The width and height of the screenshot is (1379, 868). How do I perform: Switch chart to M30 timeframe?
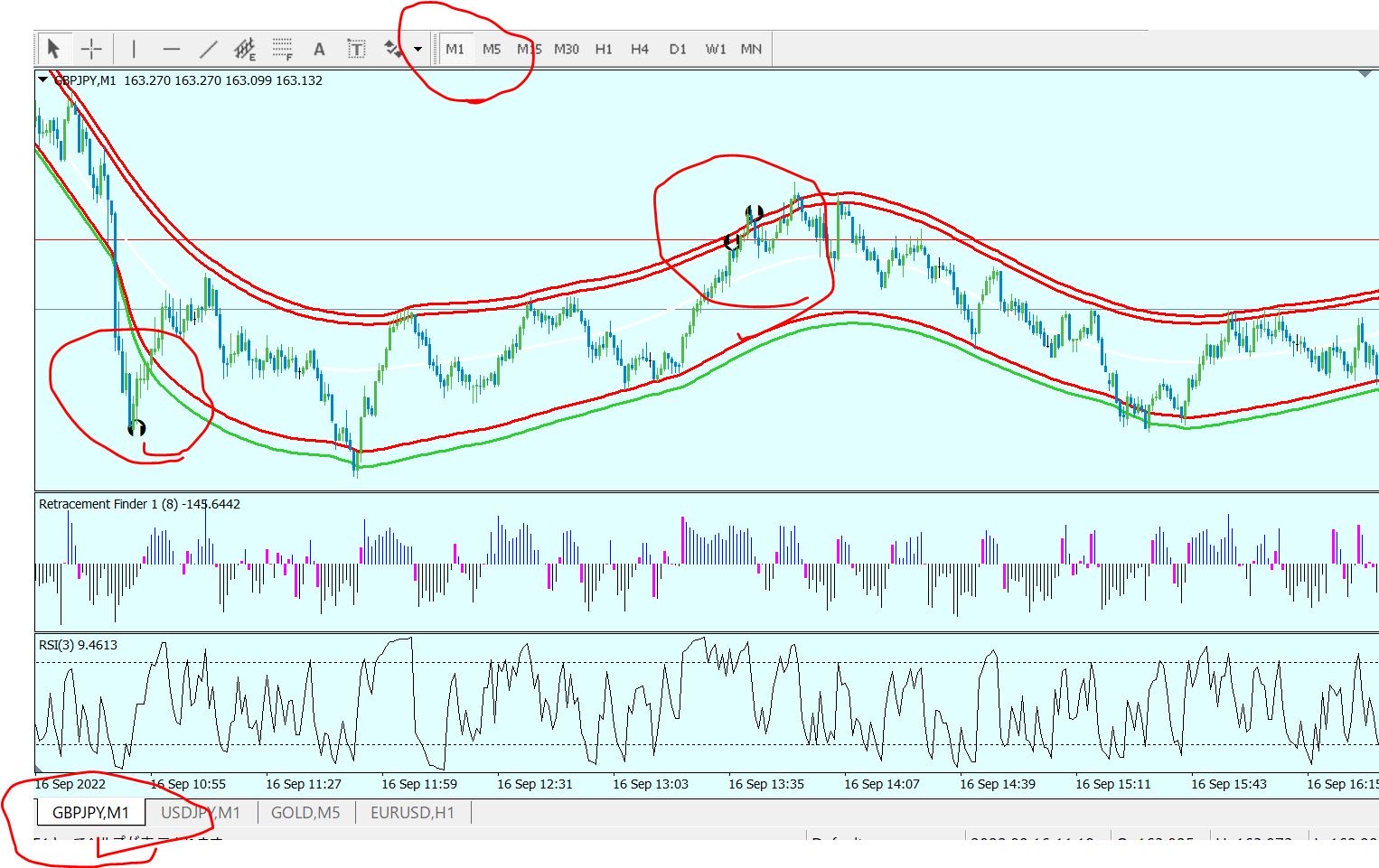567,49
